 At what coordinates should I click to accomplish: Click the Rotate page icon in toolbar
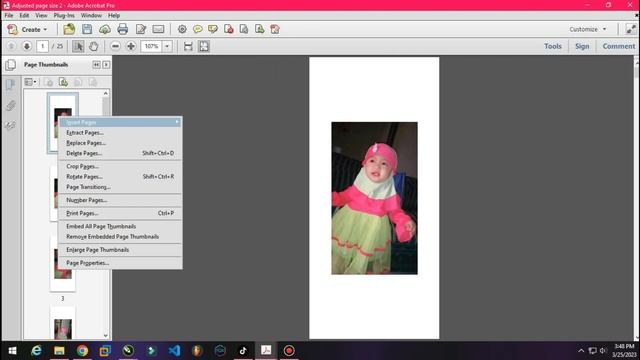click(244, 29)
